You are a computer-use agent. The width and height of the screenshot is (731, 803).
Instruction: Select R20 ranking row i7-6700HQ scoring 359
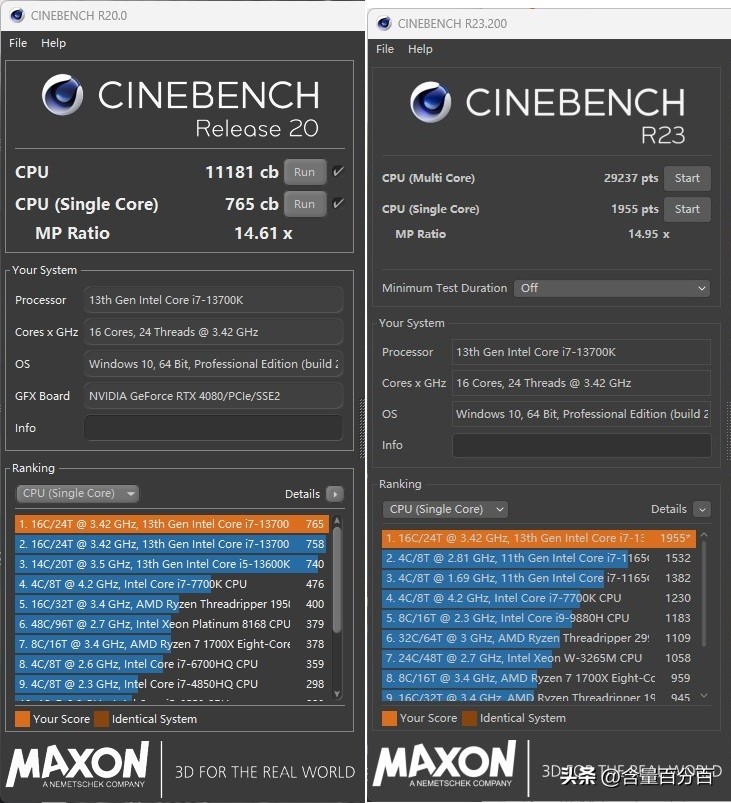(172, 664)
